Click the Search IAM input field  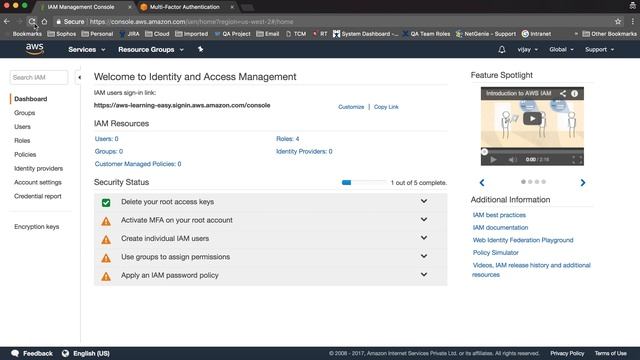click(x=39, y=77)
